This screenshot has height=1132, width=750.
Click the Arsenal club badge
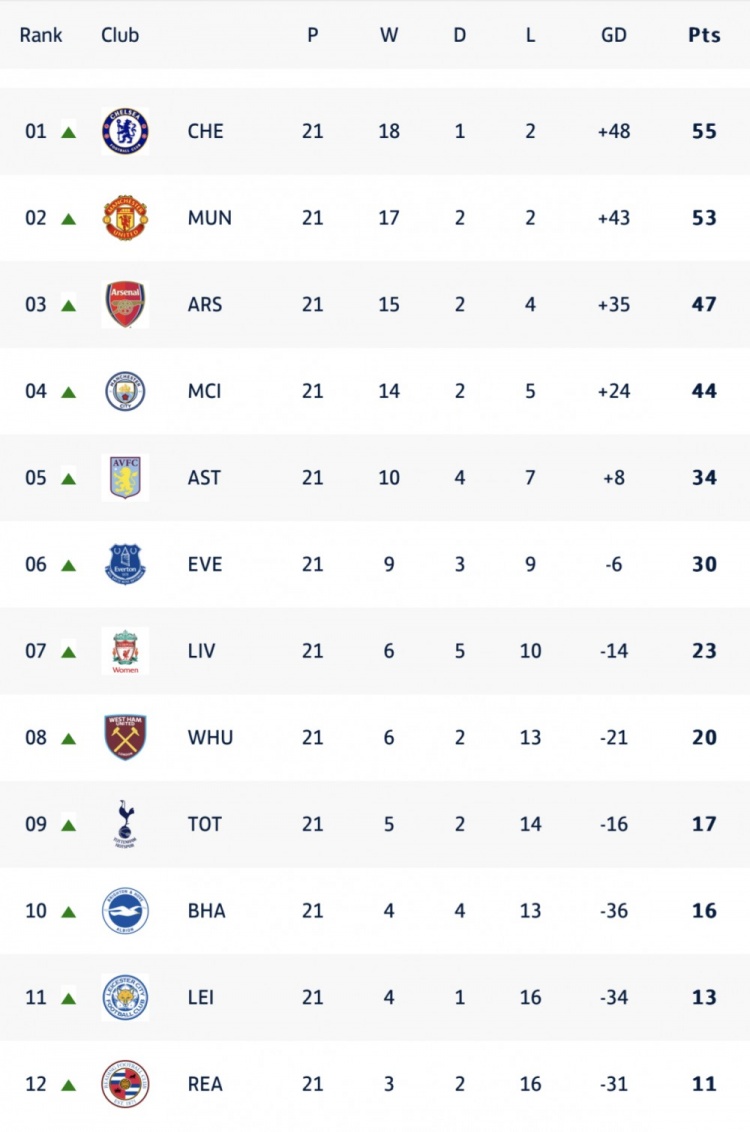tap(125, 304)
